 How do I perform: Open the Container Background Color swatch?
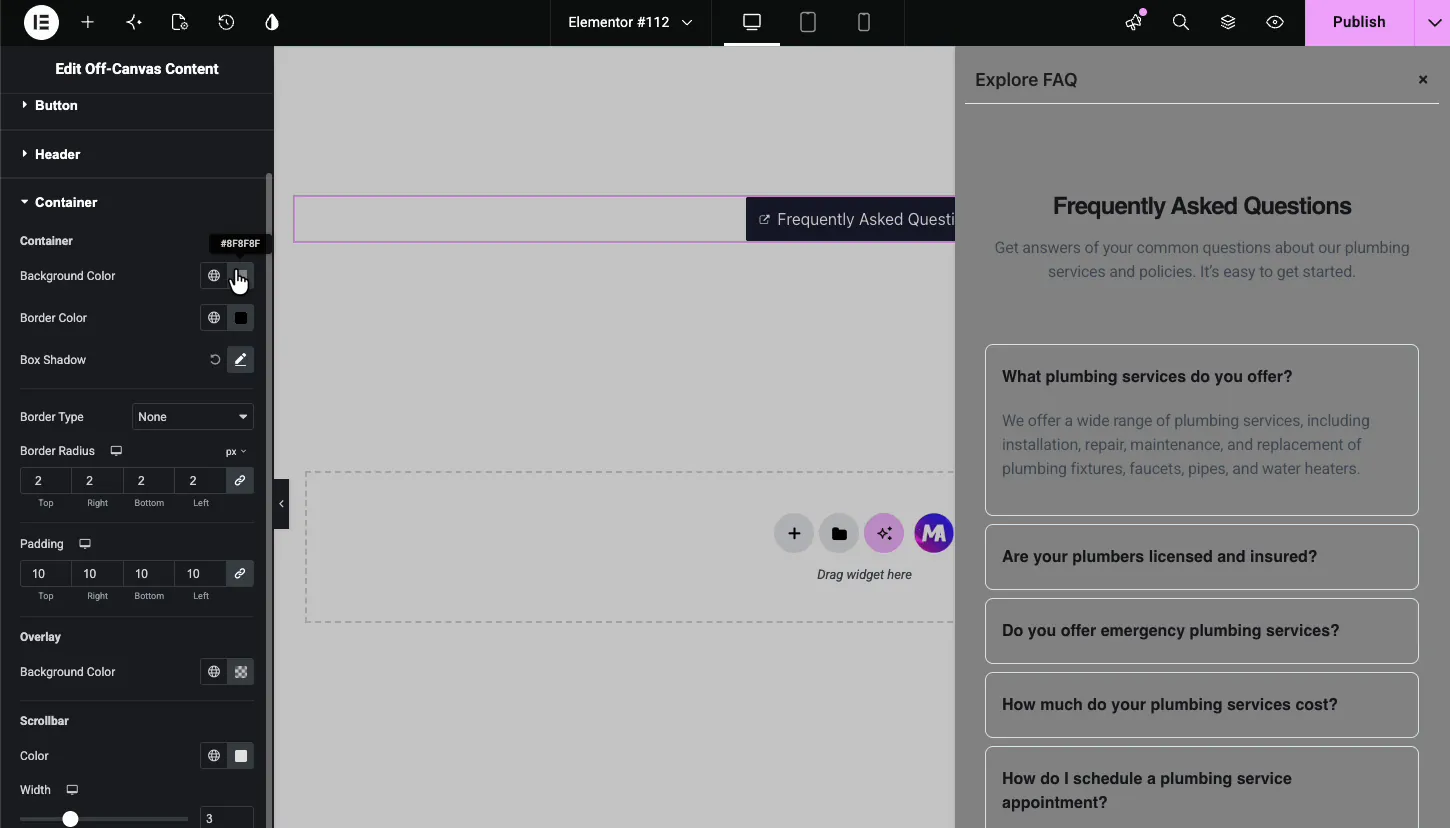click(241, 276)
